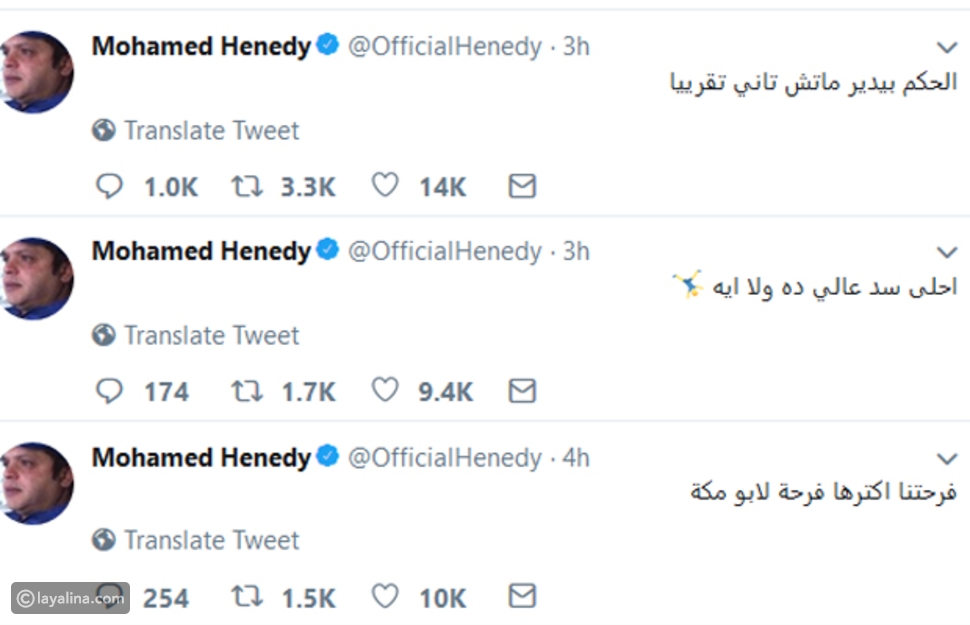970x625 pixels.
Task: Retweet the tweet with 1.5K retweets
Action: [247, 597]
